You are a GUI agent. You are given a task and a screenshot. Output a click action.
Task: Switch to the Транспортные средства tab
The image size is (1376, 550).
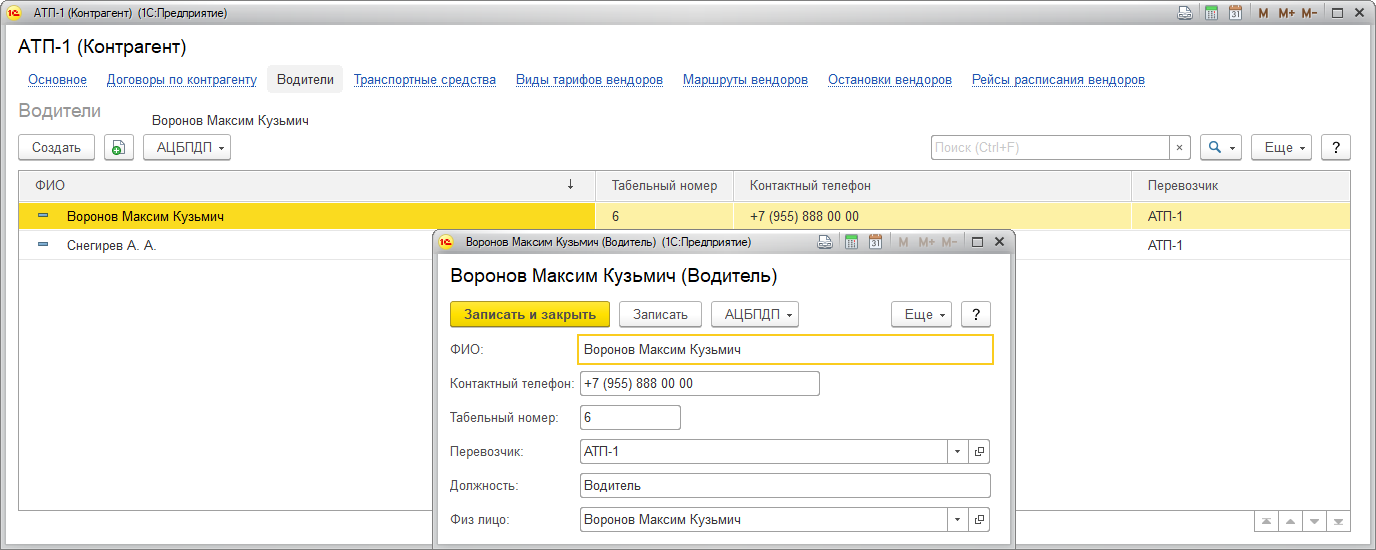point(424,80)
